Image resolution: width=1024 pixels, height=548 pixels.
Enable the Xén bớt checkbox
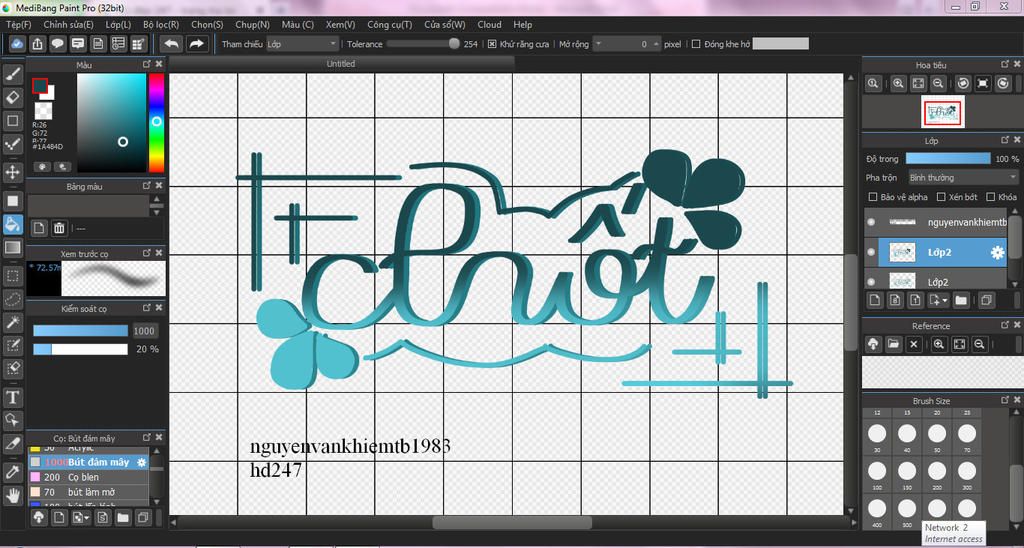point(941,197)
